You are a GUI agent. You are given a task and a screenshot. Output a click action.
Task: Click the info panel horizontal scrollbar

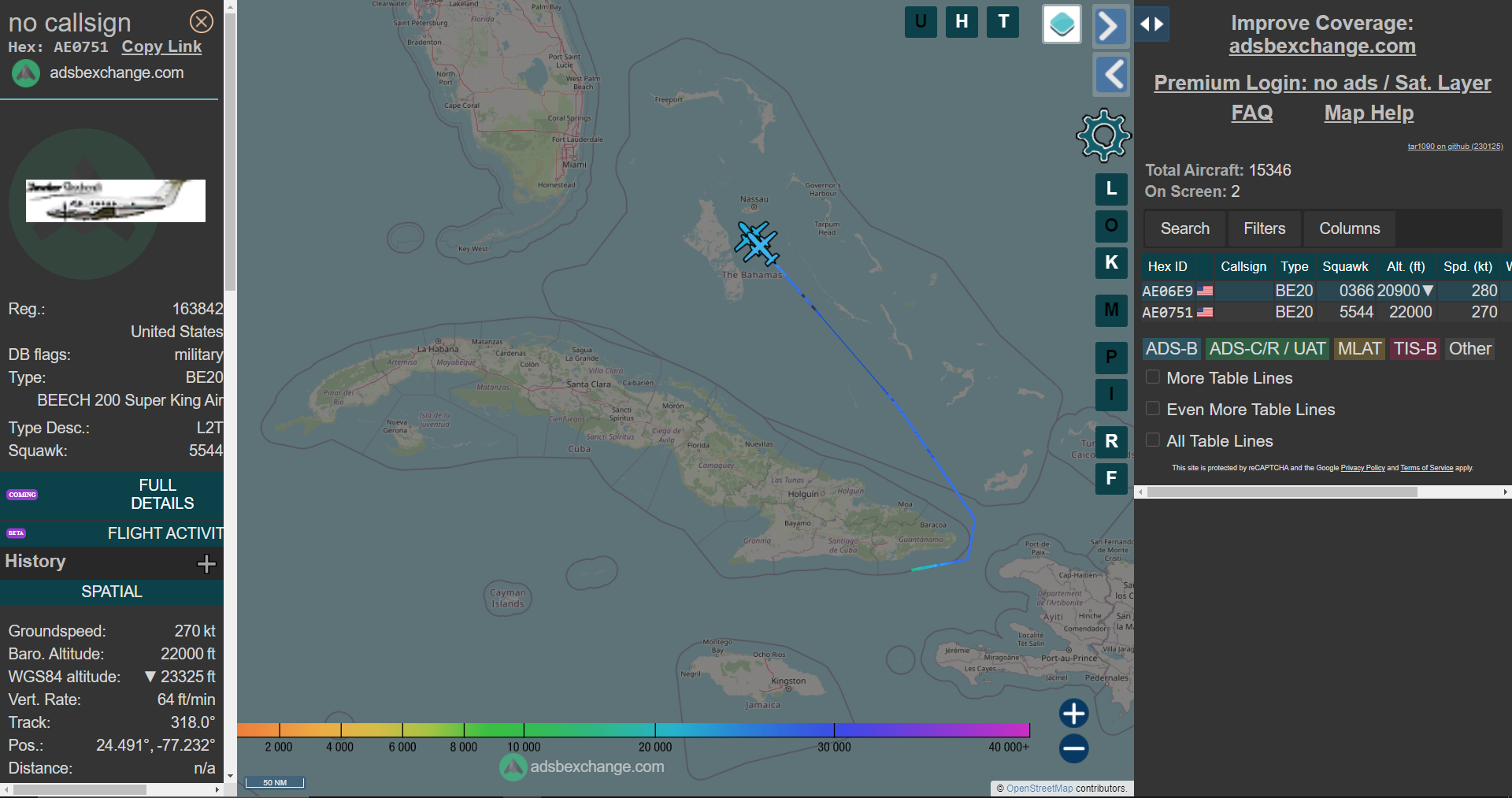point(80,789)
